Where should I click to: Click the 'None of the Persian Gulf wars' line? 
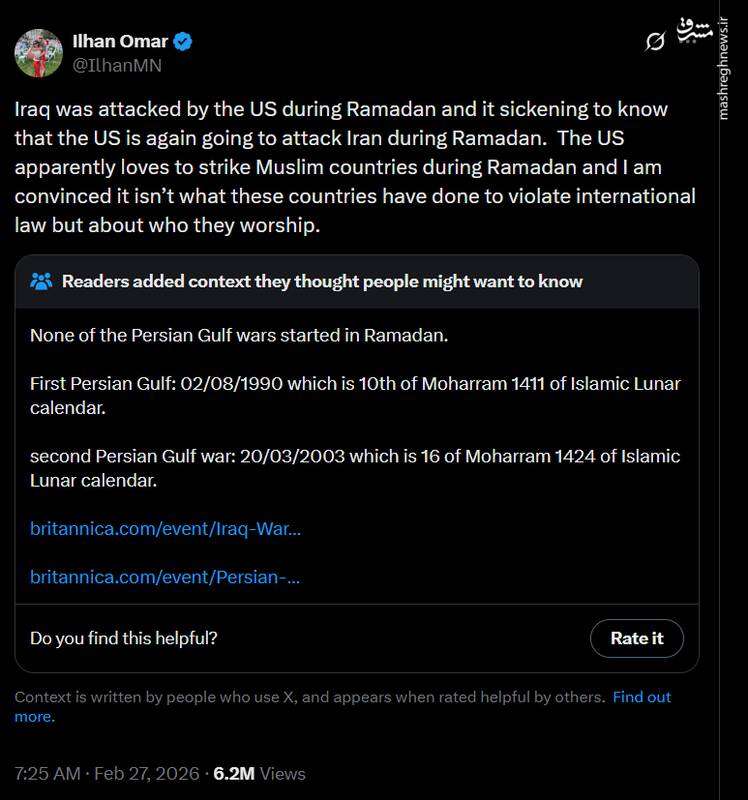coord(239,335)
